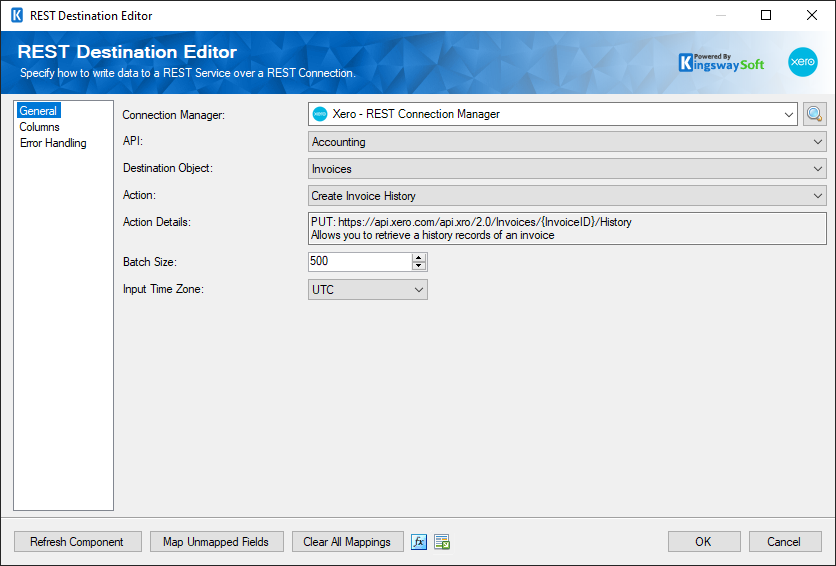Increase Batch Size with up arrow
This screenshot has height=566, width=836.
tap(419, 257)
